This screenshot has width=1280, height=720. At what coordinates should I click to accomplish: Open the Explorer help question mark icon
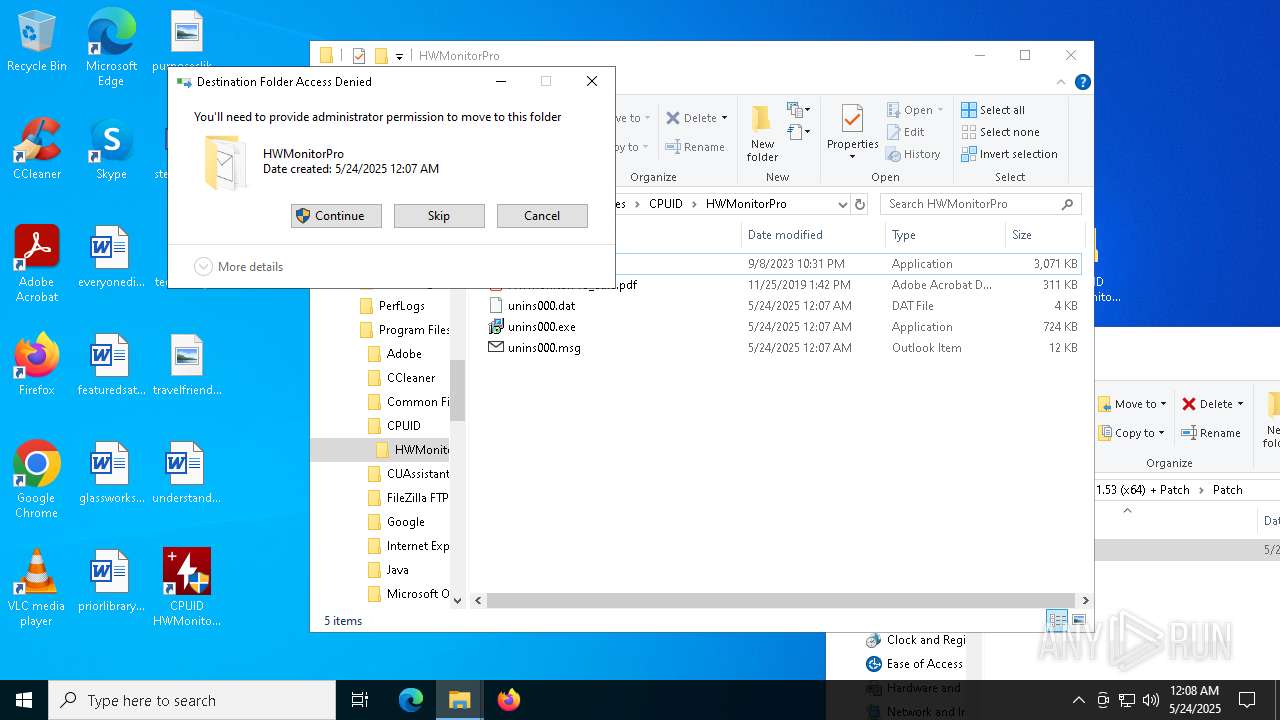click(1081, 82)
